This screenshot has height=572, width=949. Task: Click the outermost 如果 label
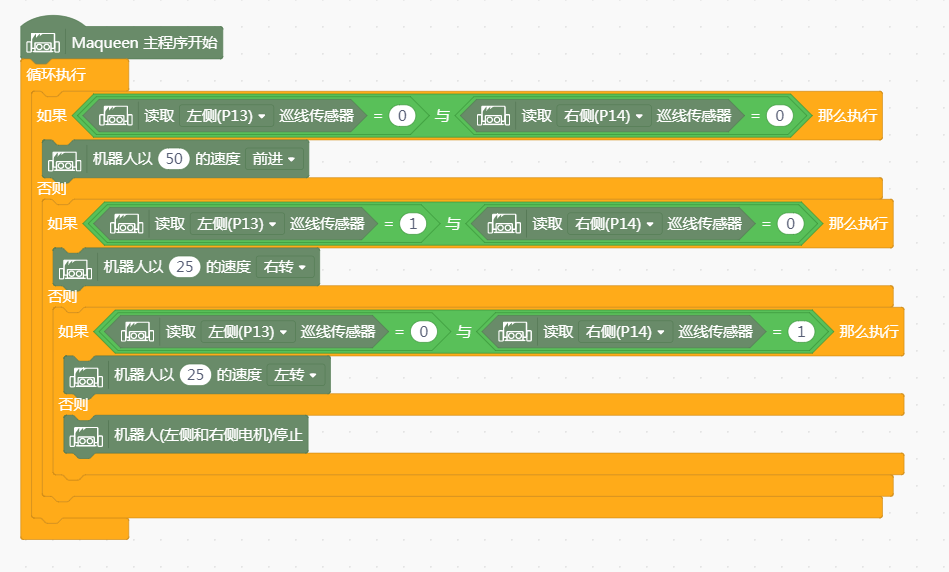51,116
